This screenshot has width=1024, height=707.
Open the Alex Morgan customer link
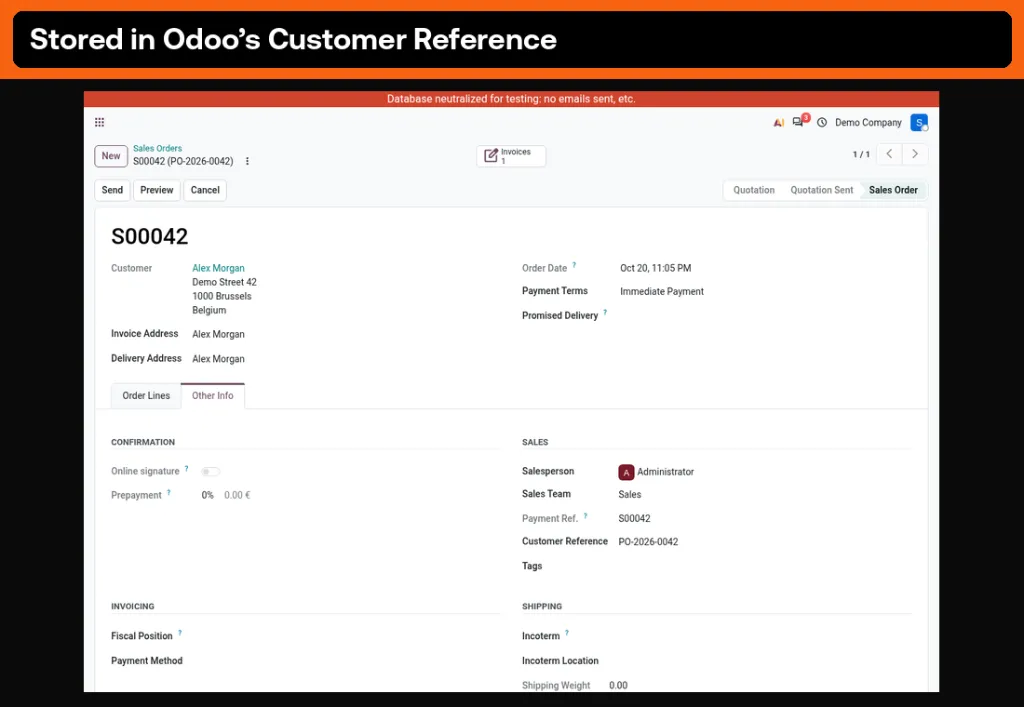[218, 268]
